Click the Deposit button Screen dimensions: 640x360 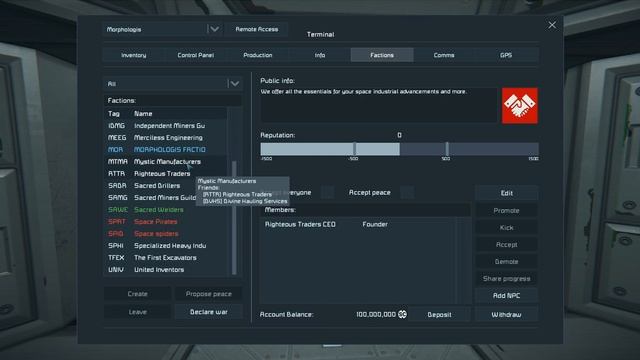[x=439, y=315]
